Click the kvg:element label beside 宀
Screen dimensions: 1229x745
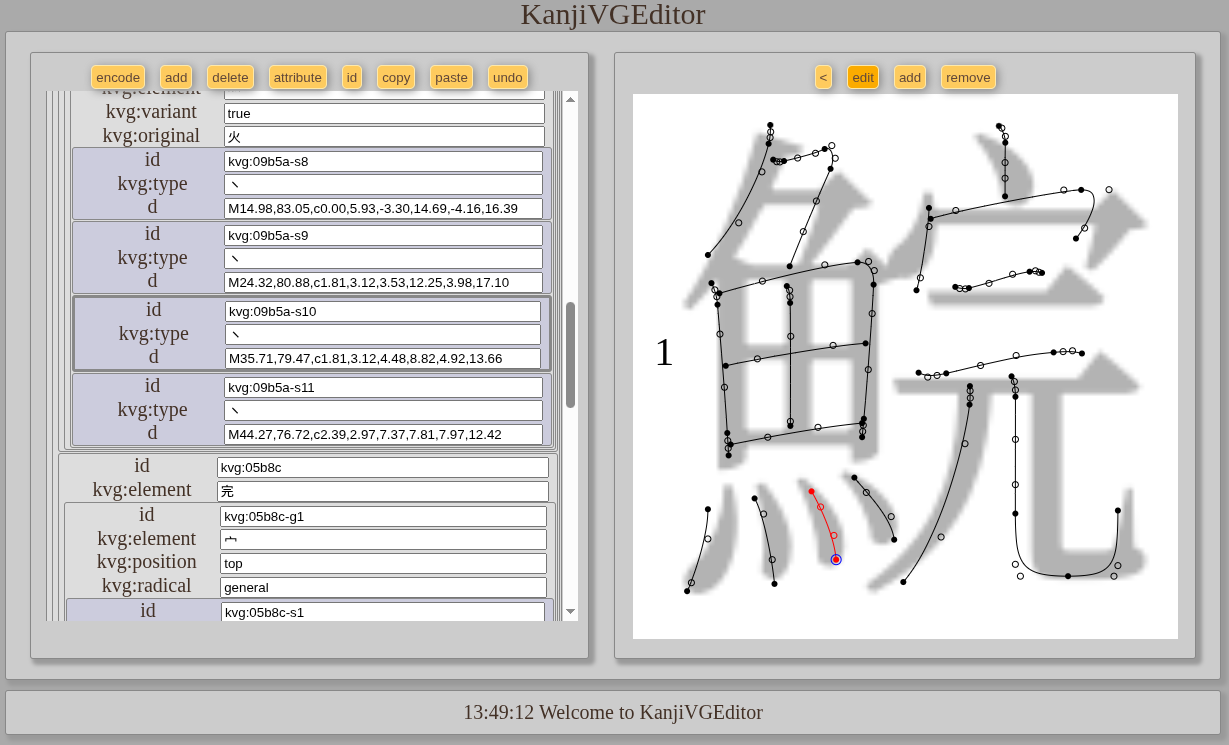click(147, 538)
